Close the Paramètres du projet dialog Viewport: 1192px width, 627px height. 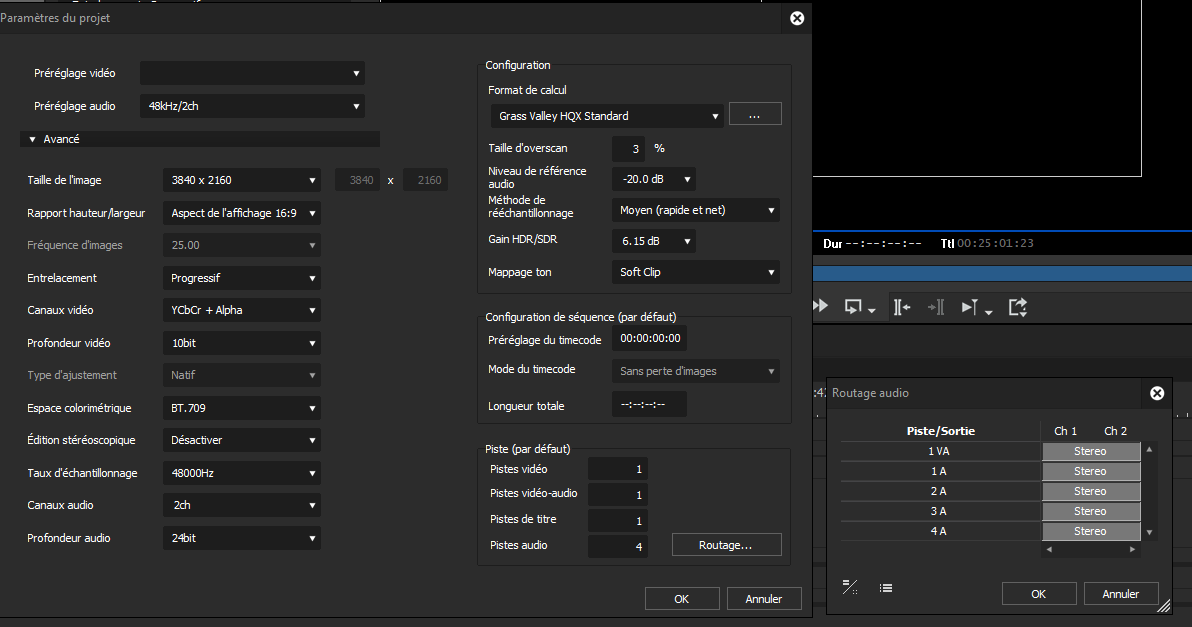tap(796, 18)
